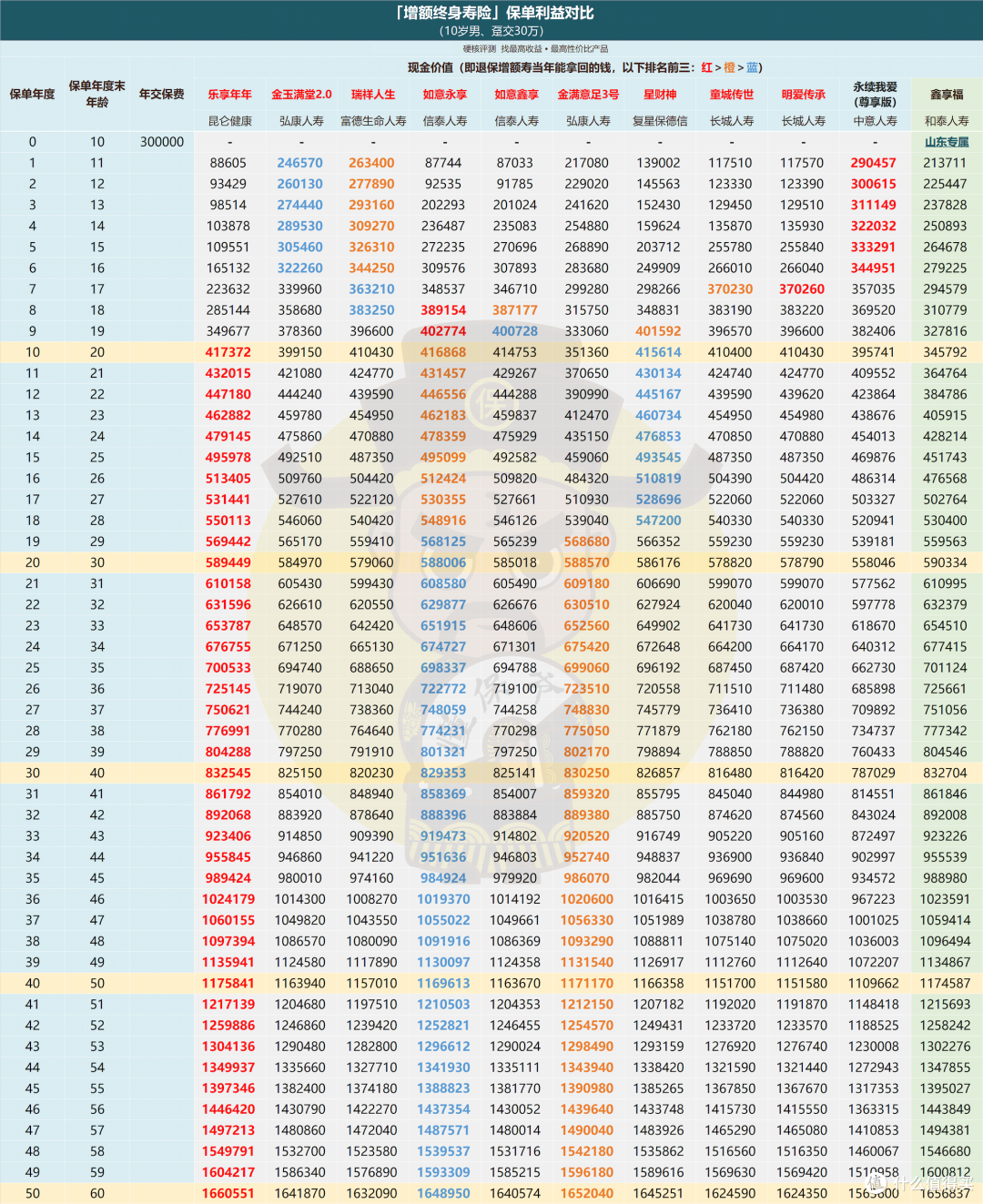
Task: Select the 如意永享 product header
Action: point(444,95)
